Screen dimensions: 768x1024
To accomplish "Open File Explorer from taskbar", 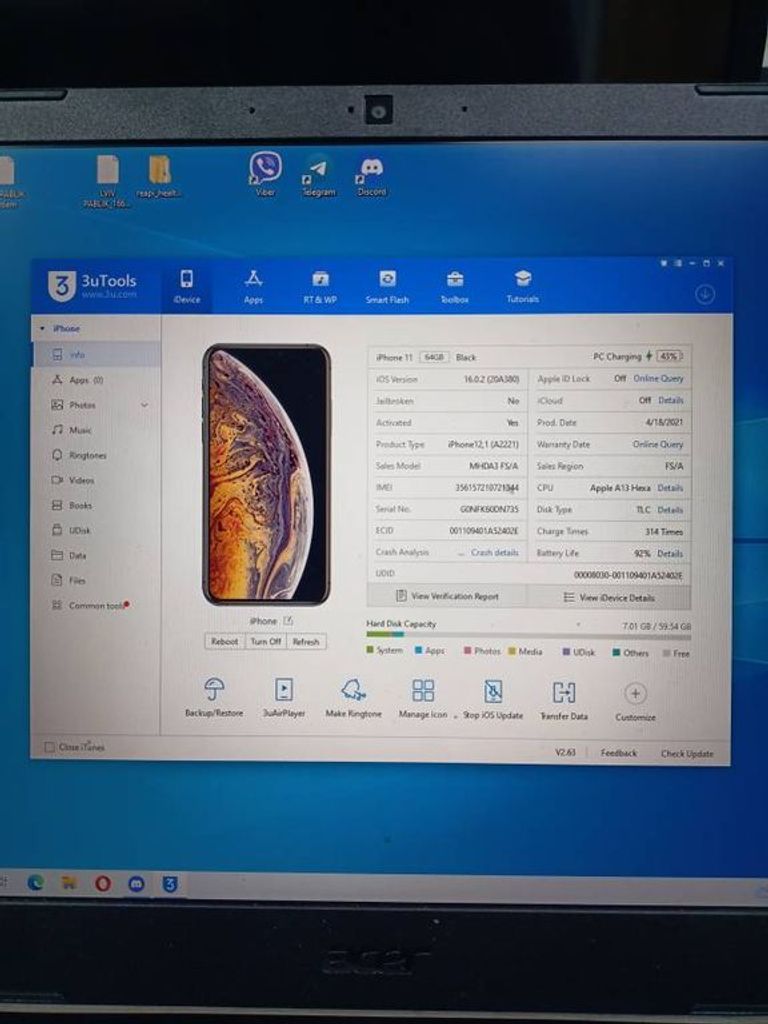I will [x=69, y=883].
